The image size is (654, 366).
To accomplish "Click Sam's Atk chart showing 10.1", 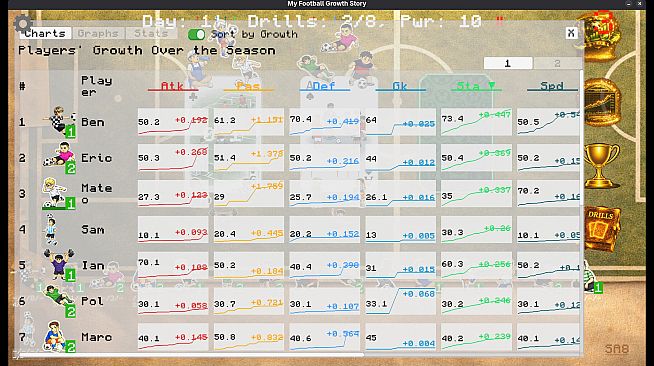I will click(173, 229).
